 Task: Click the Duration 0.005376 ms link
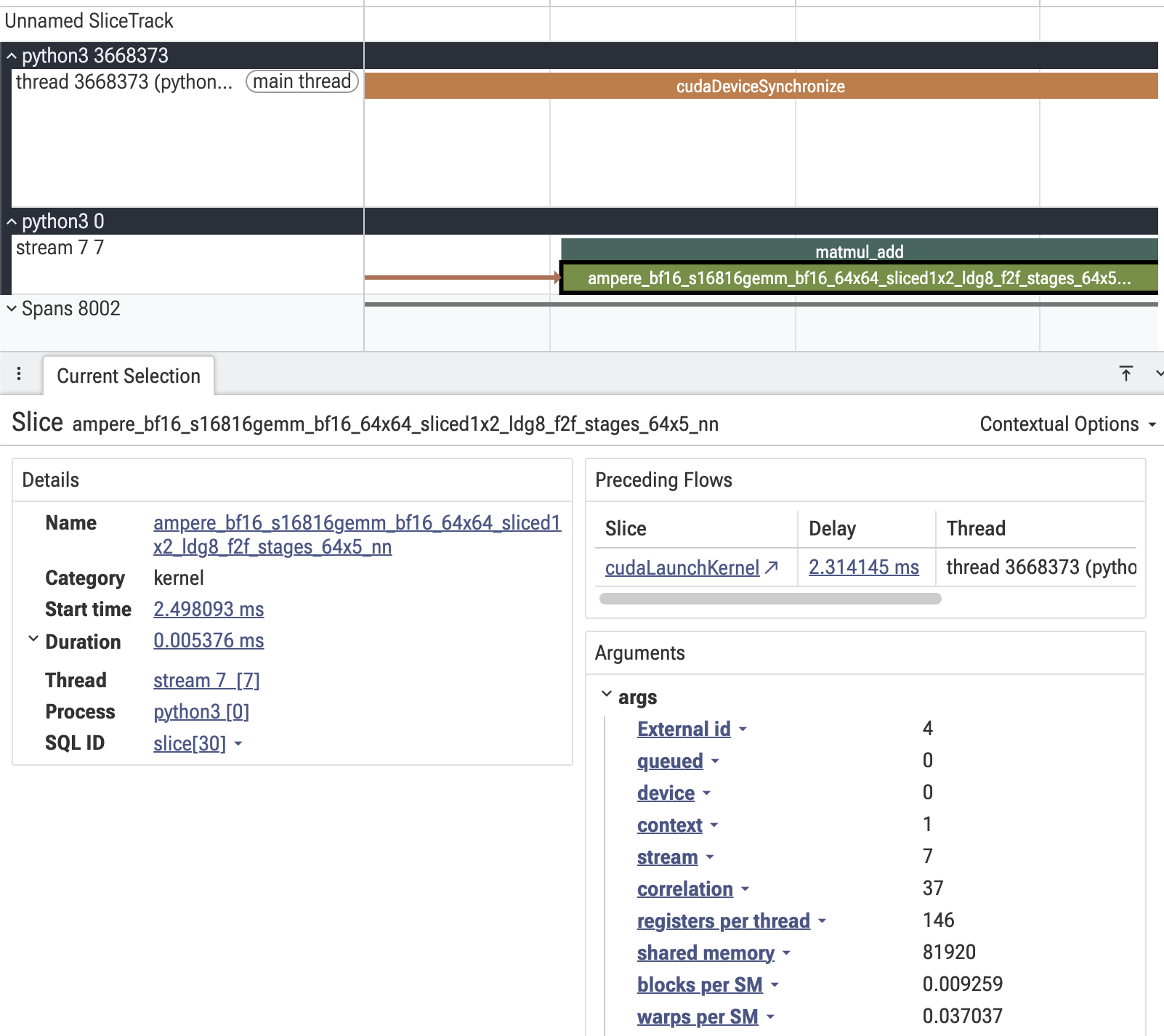209,641
